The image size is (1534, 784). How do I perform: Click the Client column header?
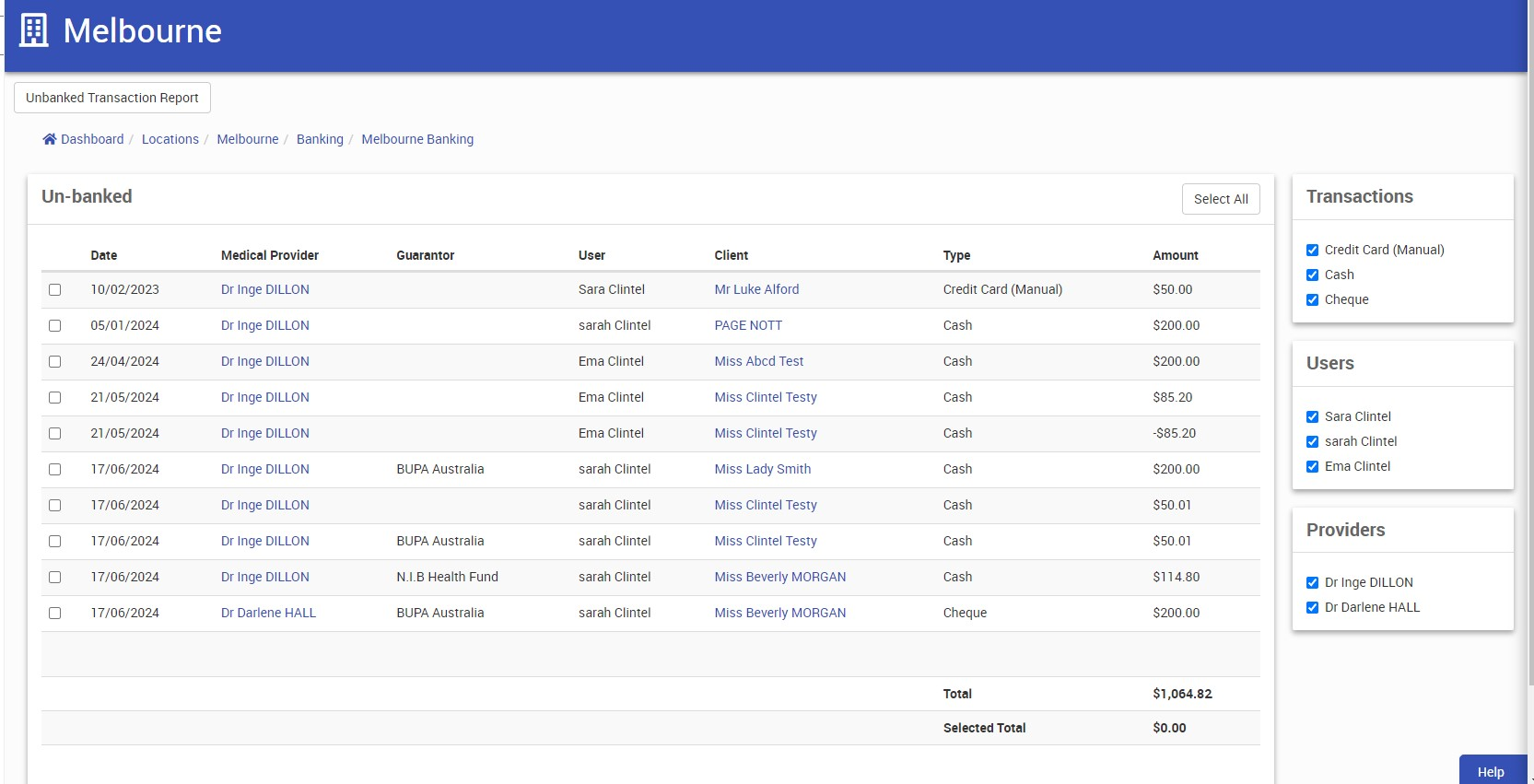(732, 255)
